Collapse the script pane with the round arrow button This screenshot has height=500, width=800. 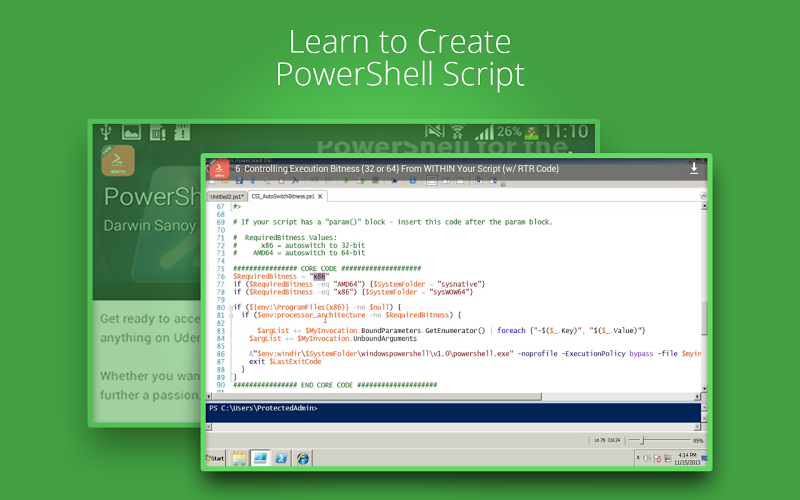coord(703,196)
